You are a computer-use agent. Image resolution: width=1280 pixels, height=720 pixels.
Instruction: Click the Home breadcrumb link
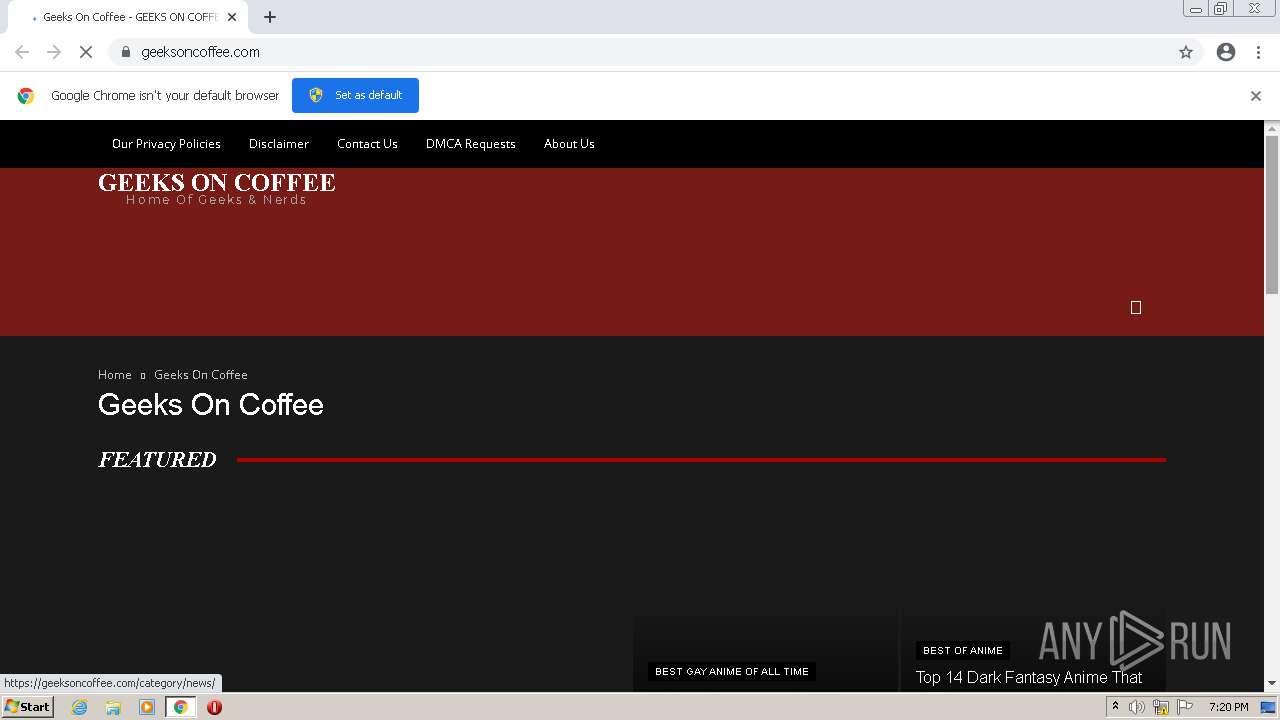pos(115,375)
